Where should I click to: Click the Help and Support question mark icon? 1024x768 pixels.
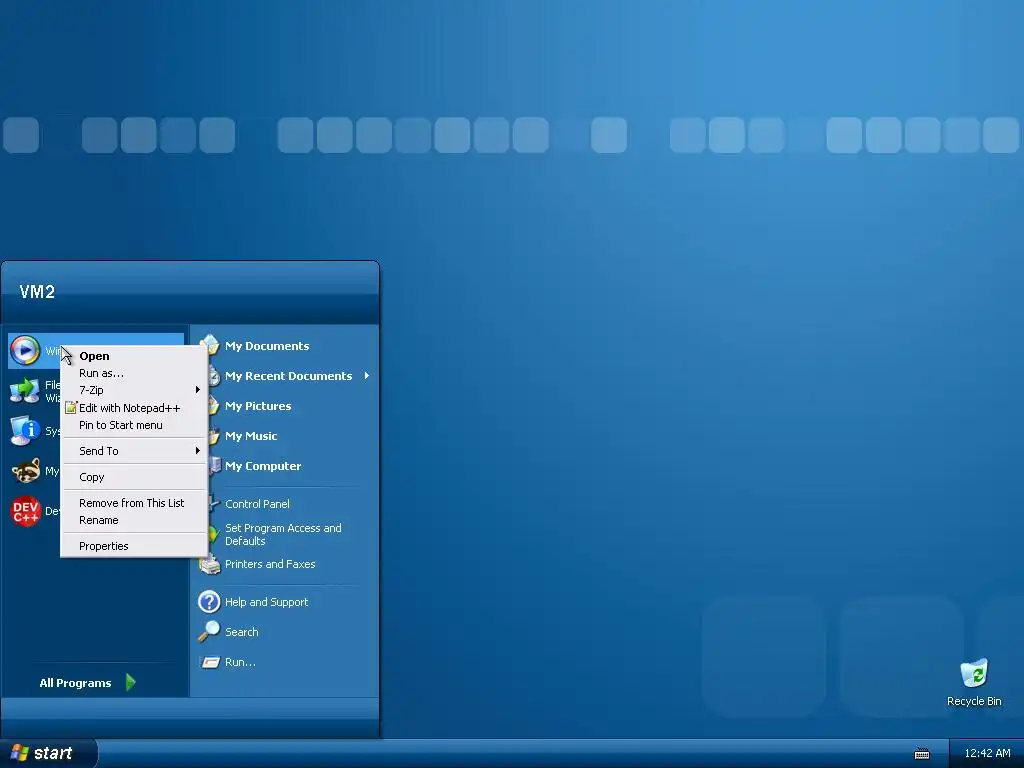[209, 601]
